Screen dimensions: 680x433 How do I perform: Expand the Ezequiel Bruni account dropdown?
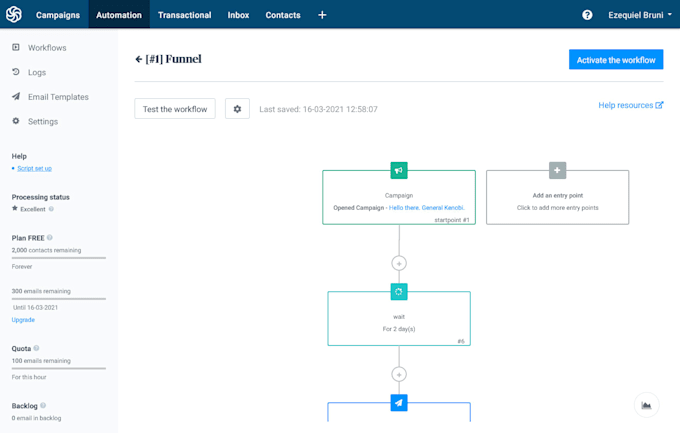coord(640,15)
